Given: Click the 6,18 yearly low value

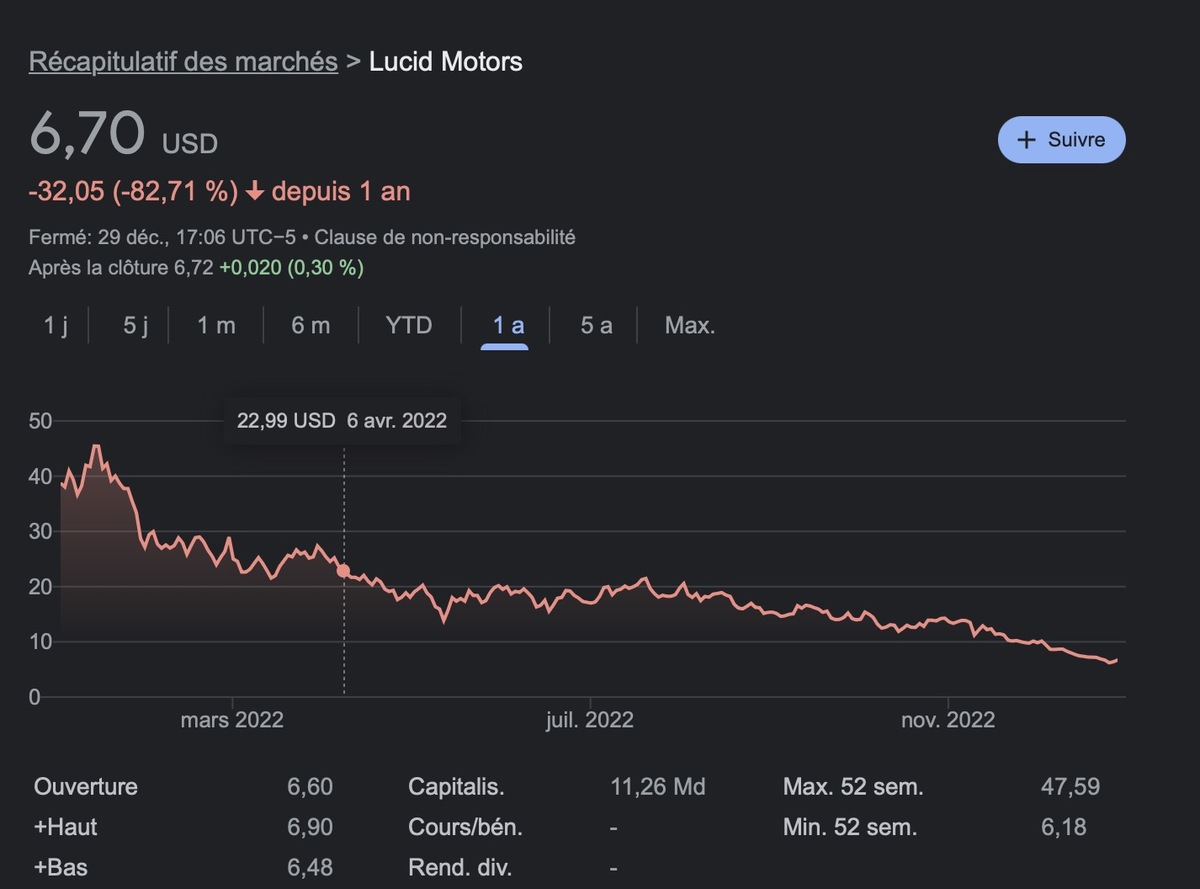Looking at the screenshot, I should coord(1064,827).
